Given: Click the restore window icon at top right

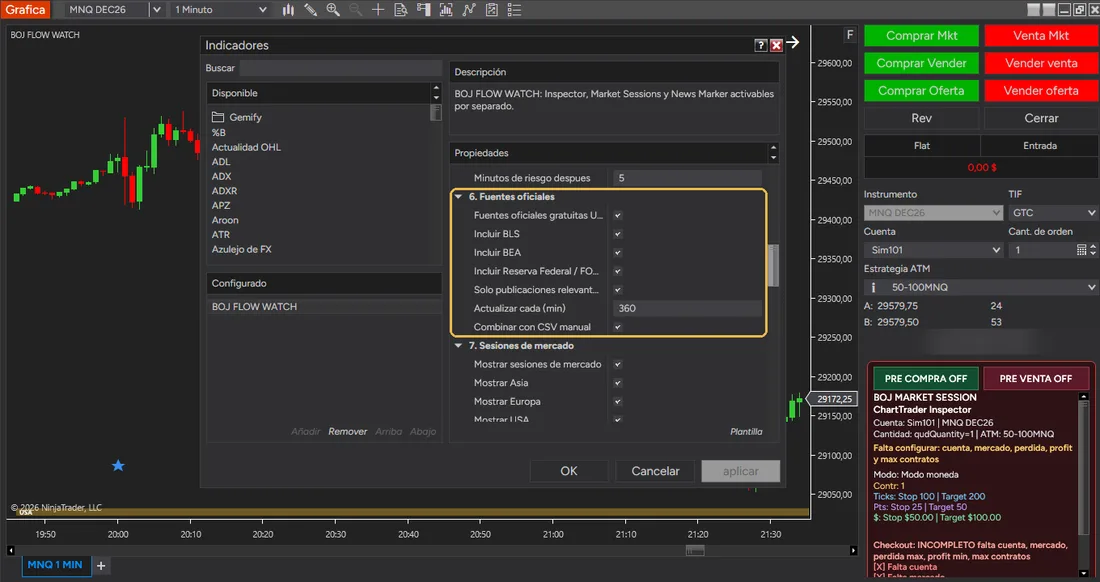Looking at the screenshot, I should tap(1080, 10).
